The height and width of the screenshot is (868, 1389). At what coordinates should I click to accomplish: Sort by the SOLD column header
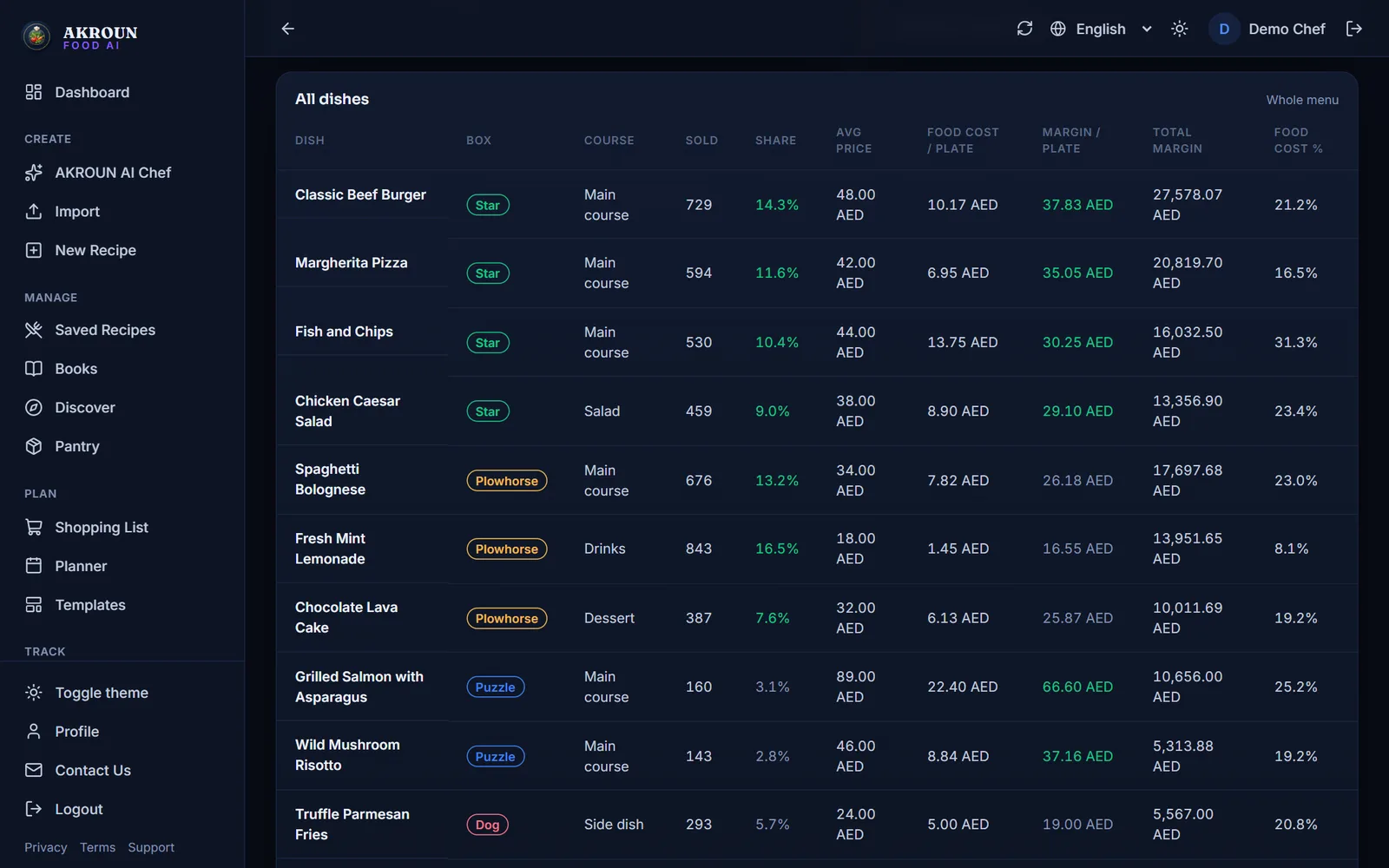pyautogui.click(x=701, y=141)
